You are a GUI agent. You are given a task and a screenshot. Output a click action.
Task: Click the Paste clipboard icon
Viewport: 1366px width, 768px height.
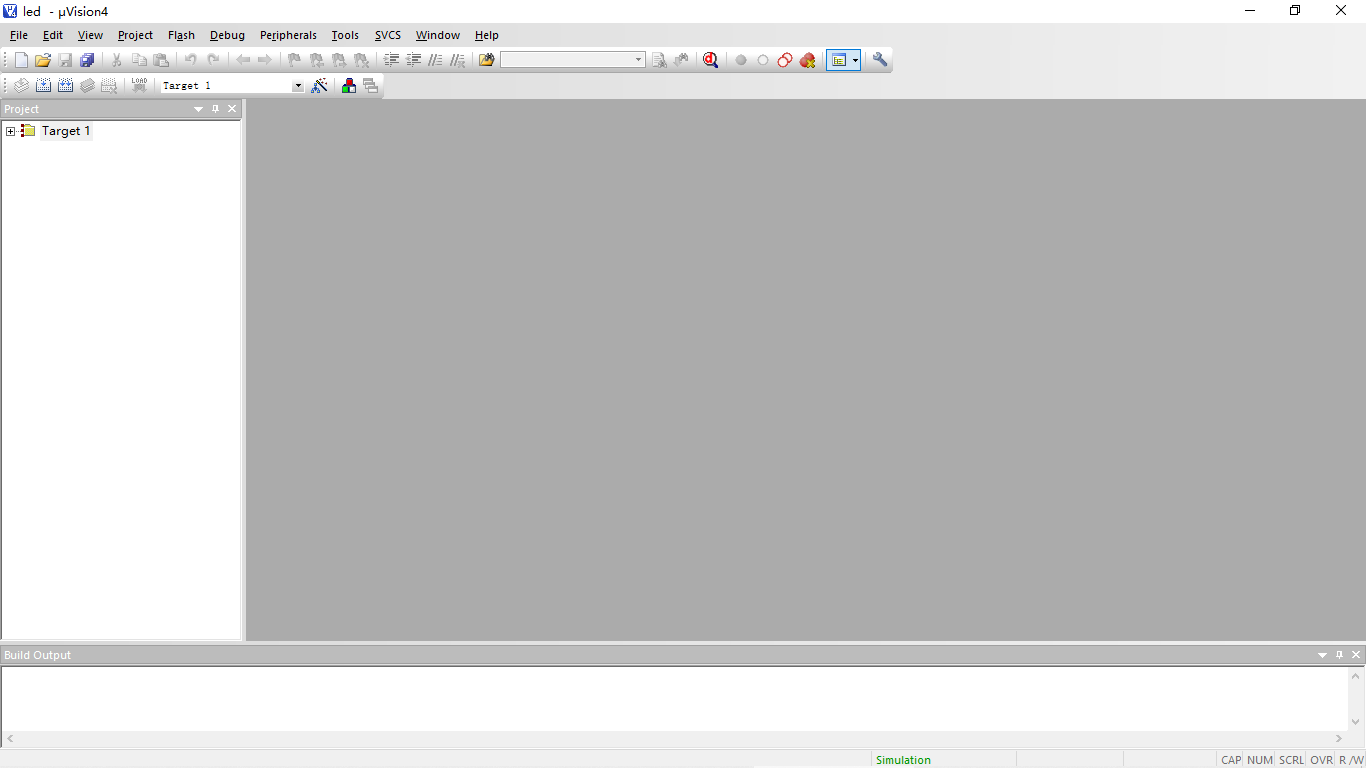161,60
